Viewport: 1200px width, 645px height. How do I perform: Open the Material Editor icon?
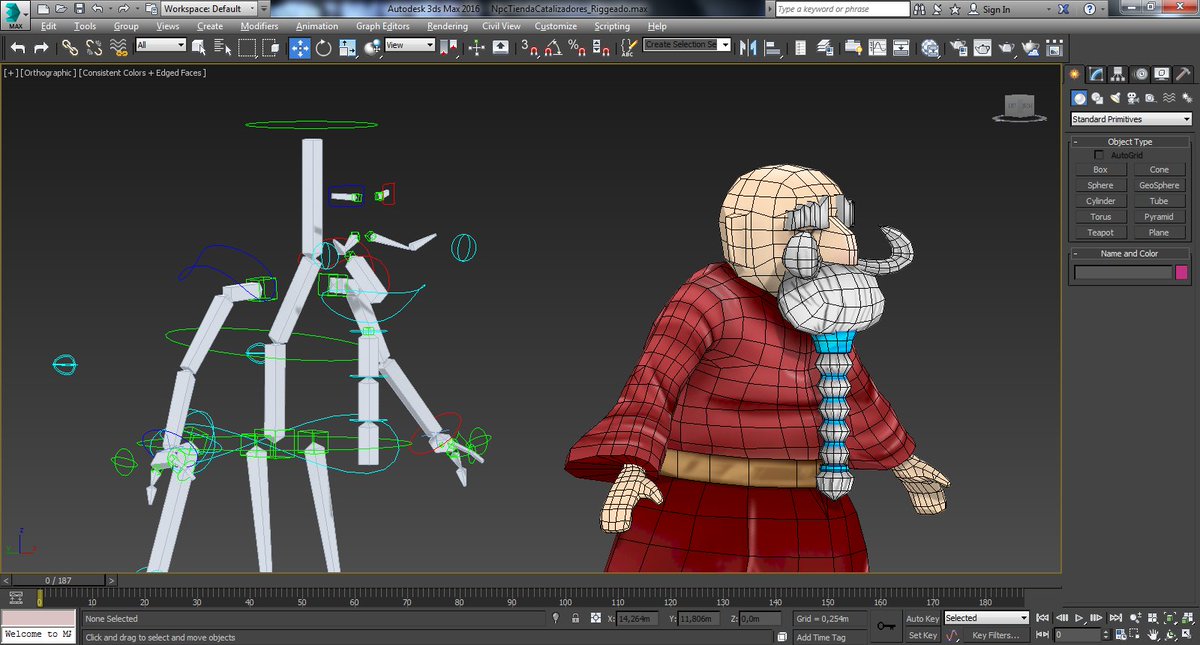coord(930,47)
